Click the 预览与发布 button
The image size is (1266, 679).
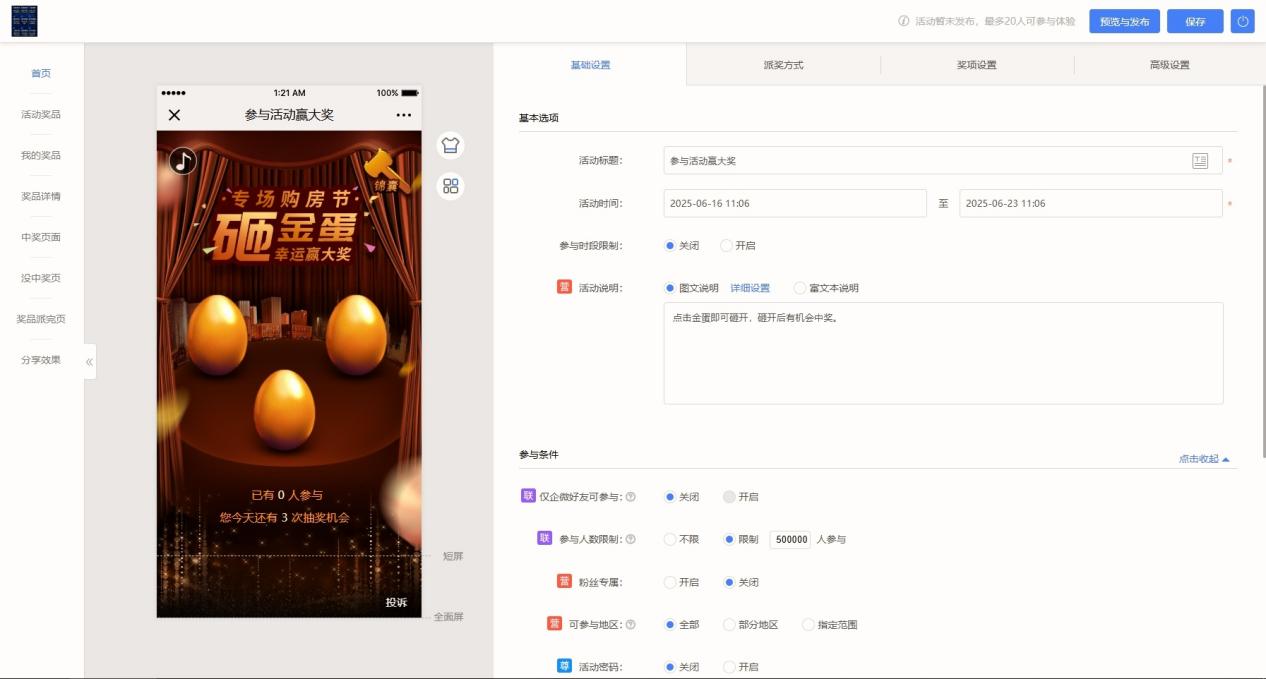point(1124,21)
